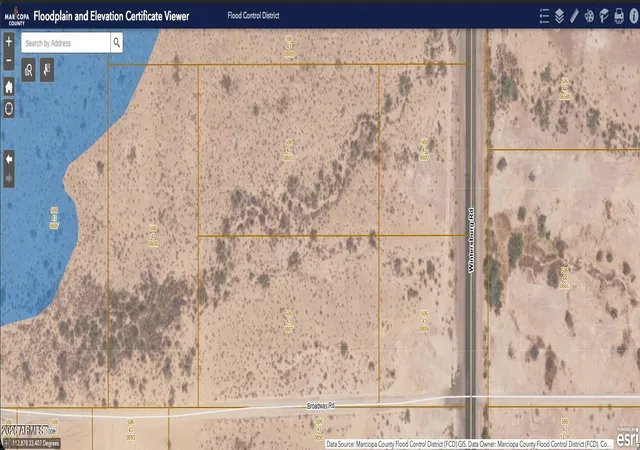Open the Print tool
The width and height of the screenshot is (640, 450).
(x=619, y=16)
